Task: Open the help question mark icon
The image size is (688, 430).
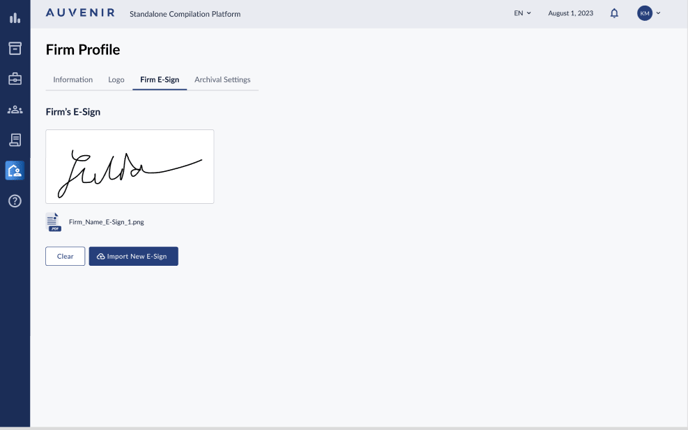Action: (15, 201)
